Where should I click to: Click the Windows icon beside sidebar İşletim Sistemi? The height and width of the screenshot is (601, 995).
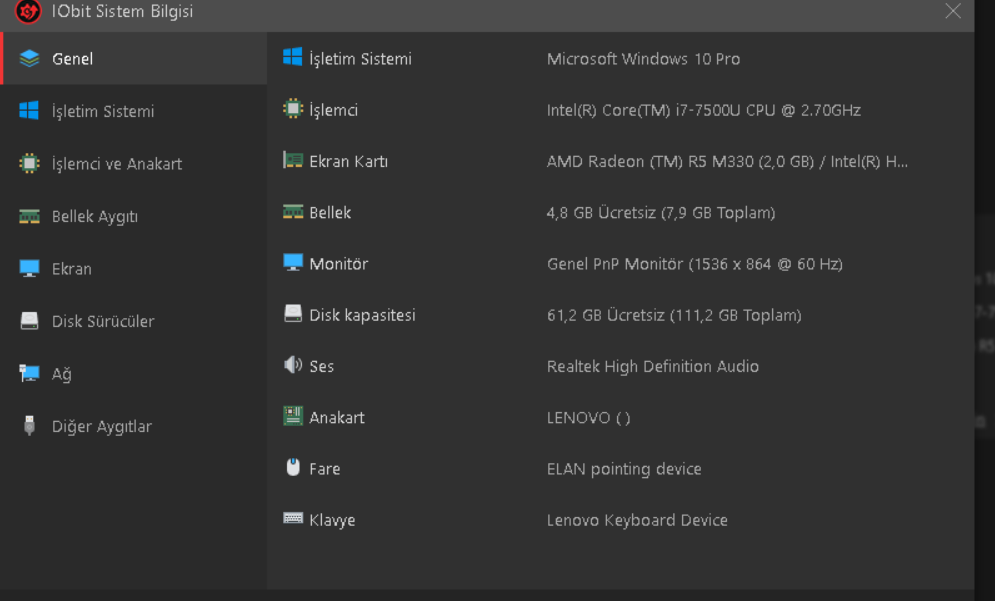(x=30, y=111)
